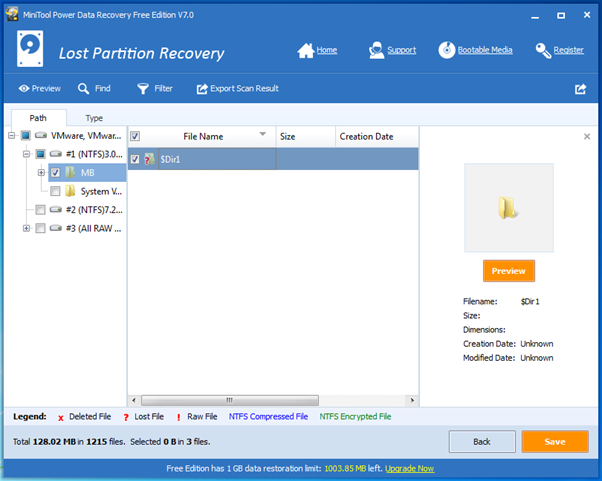Click the MiniTool app icon in title bar
The height and width of the screenshot is (481, 602).
coord(12,14)
